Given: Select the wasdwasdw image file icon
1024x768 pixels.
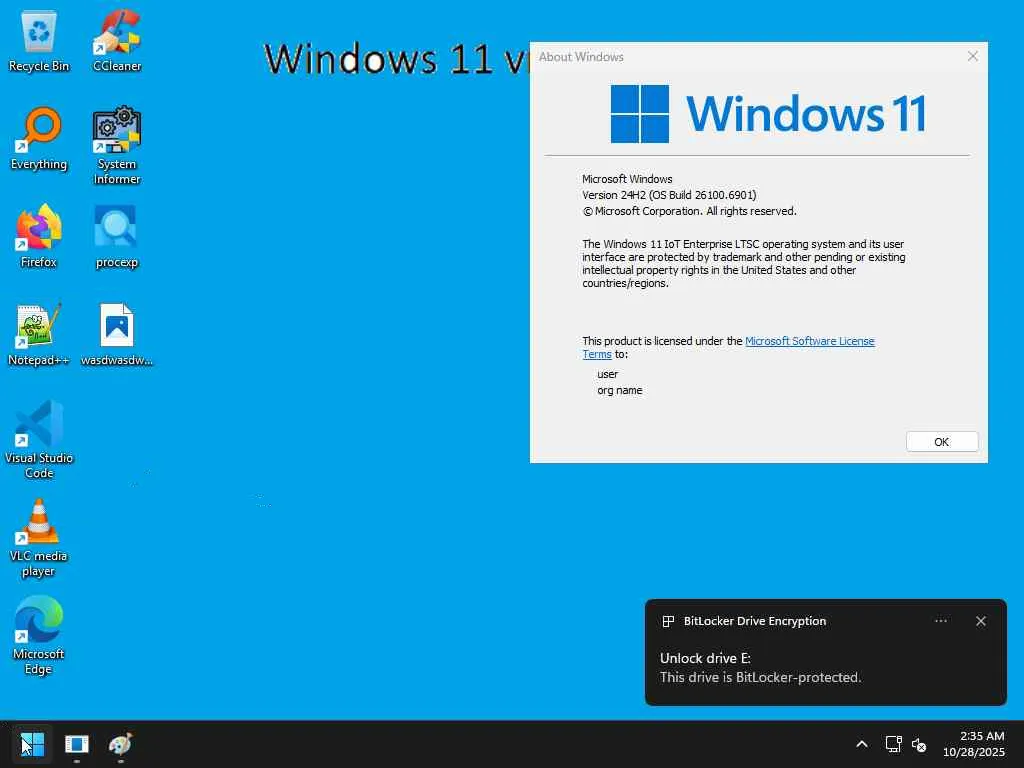Looking at the screenshot, I should click(117, 334).
